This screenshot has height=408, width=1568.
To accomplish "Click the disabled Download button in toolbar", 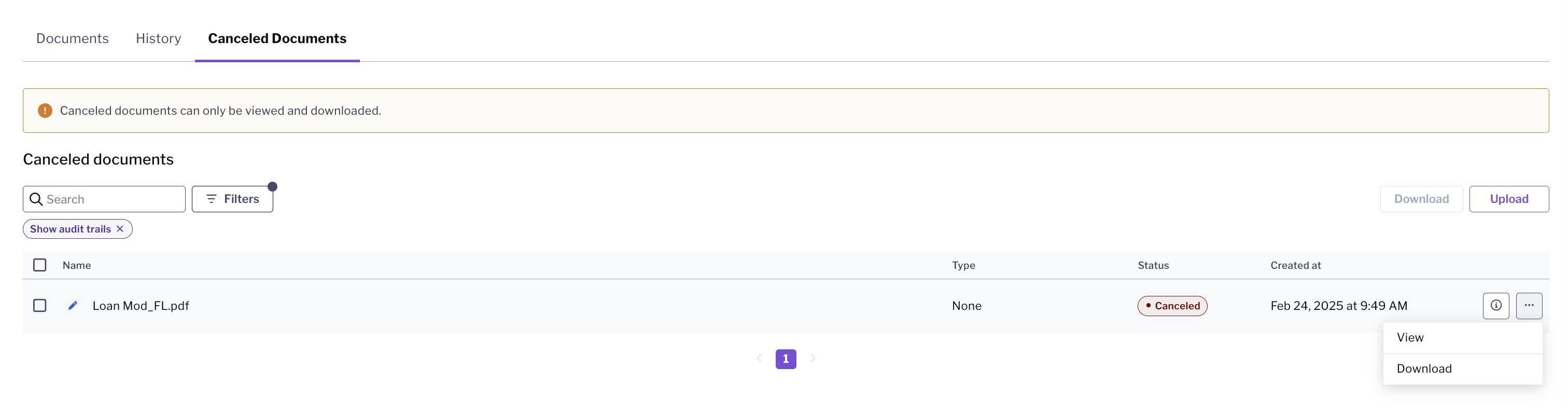I will tap(1421, 199).
